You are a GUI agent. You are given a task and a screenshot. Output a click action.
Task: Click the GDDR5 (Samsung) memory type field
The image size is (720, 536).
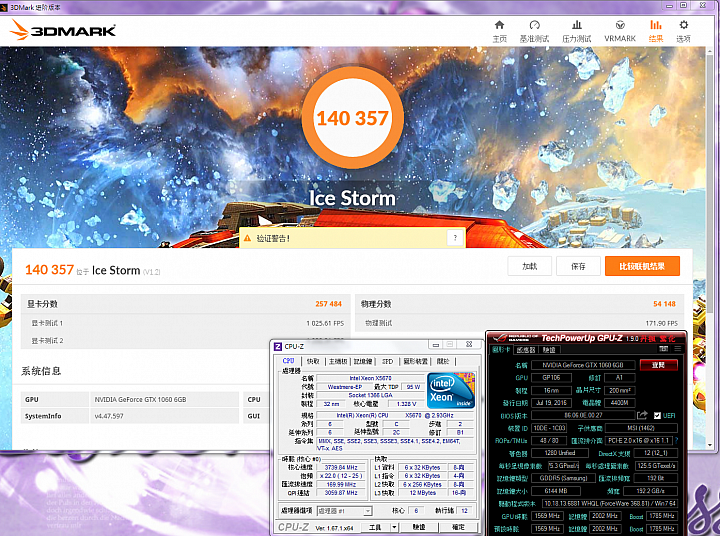[563, 478]
